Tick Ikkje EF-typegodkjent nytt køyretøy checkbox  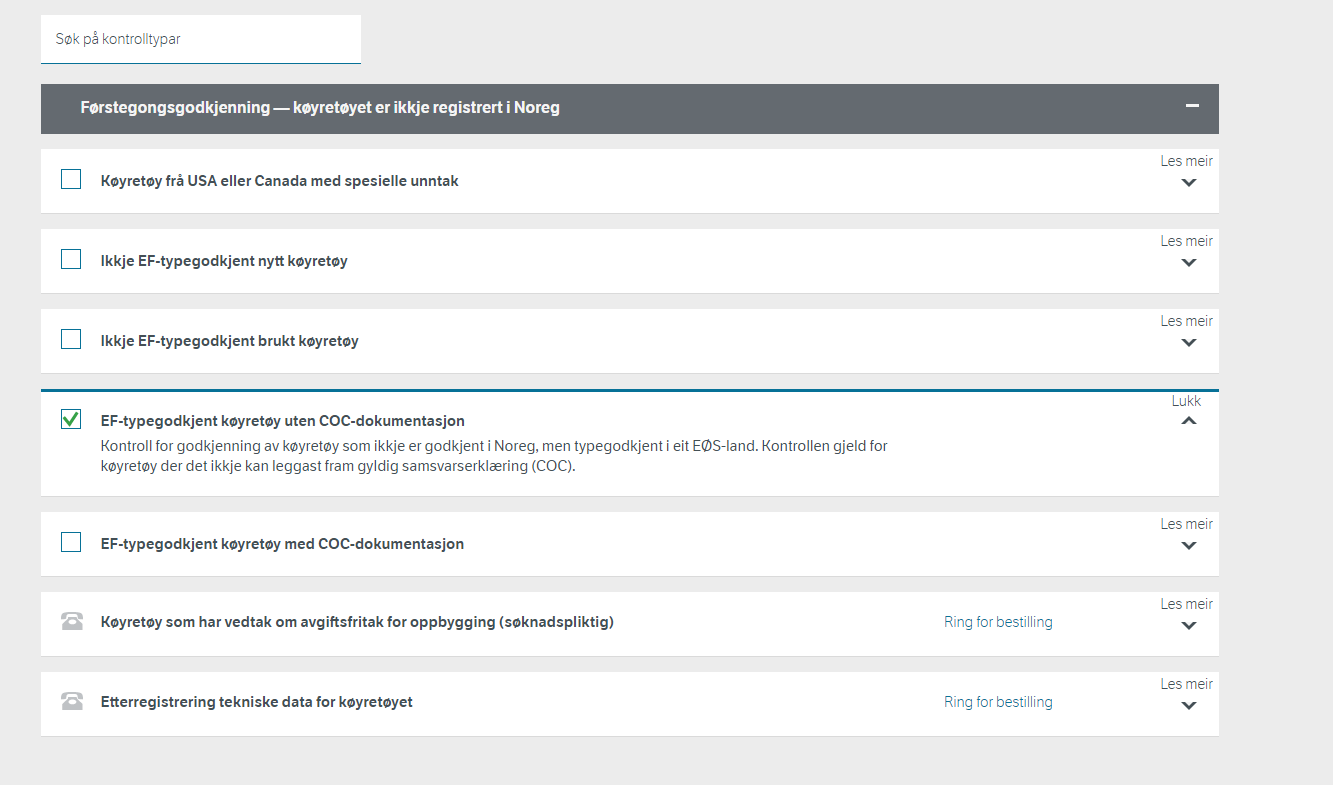(71, 260)
